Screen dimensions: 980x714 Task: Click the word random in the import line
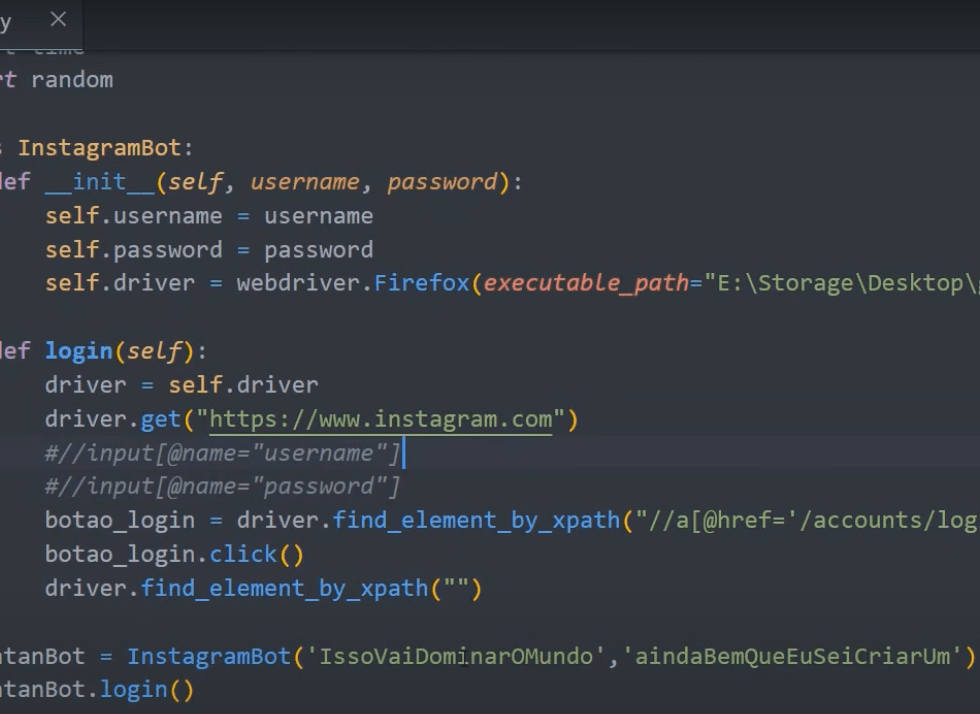[x=72, y=80]
